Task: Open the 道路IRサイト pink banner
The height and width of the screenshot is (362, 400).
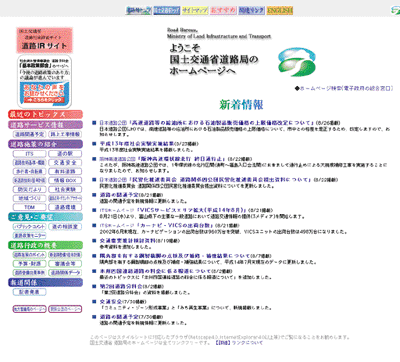Action: pos(44,40)
